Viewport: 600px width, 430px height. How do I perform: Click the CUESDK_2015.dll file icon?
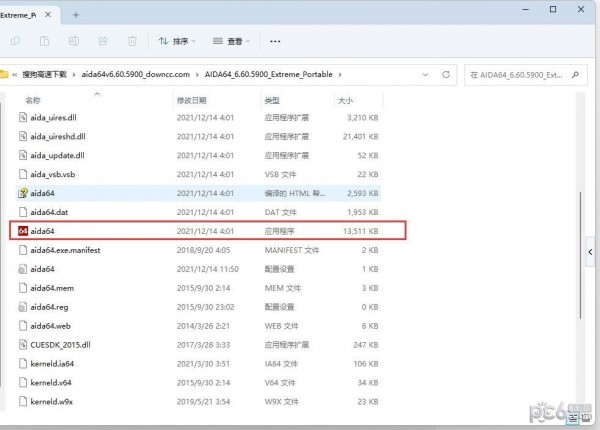(x=23, y=344)
